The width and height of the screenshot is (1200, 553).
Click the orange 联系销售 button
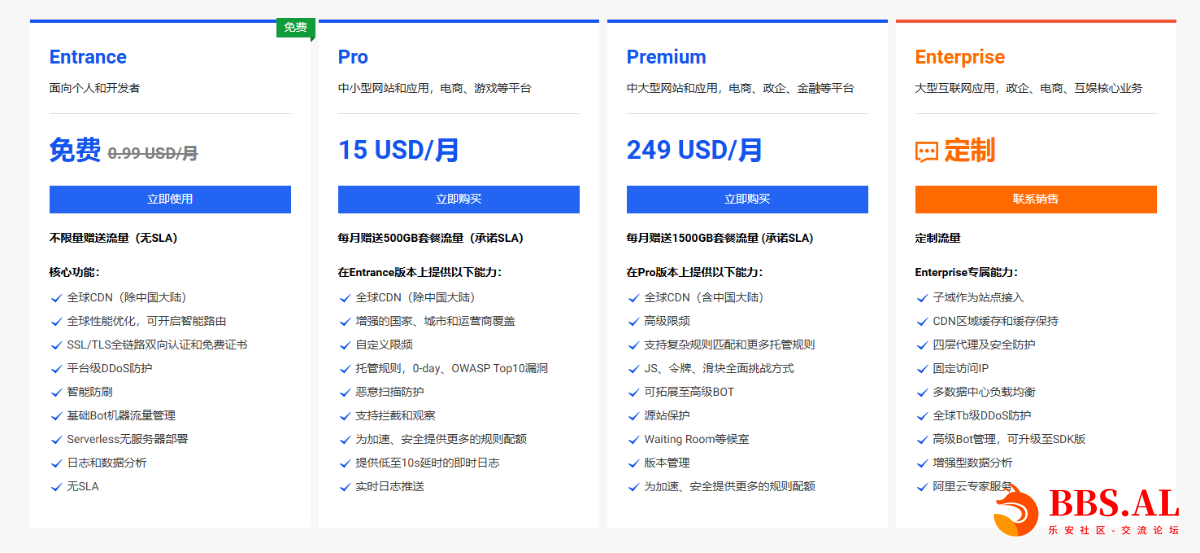pyautogui.click(x=1036, y=199)
